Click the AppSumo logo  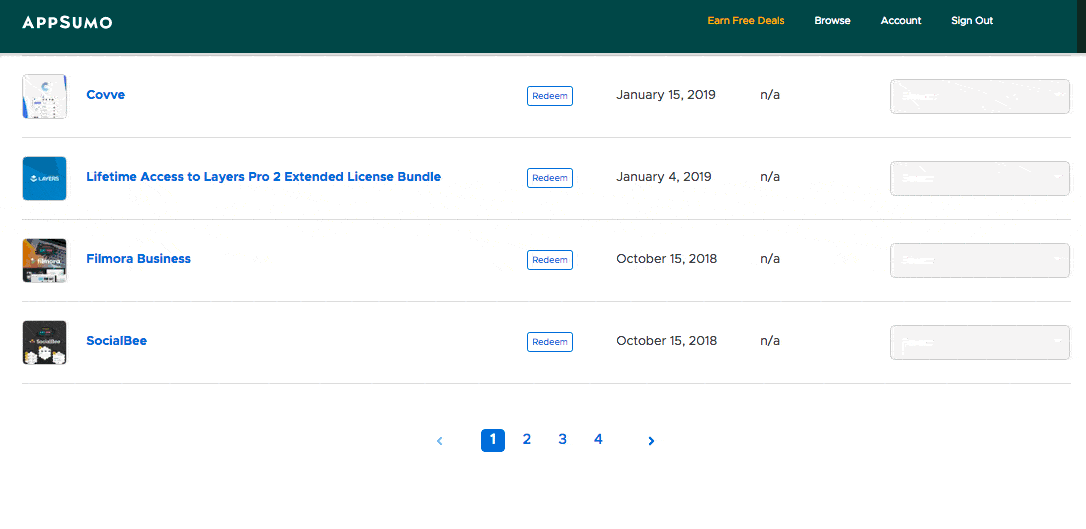[67, 21]
